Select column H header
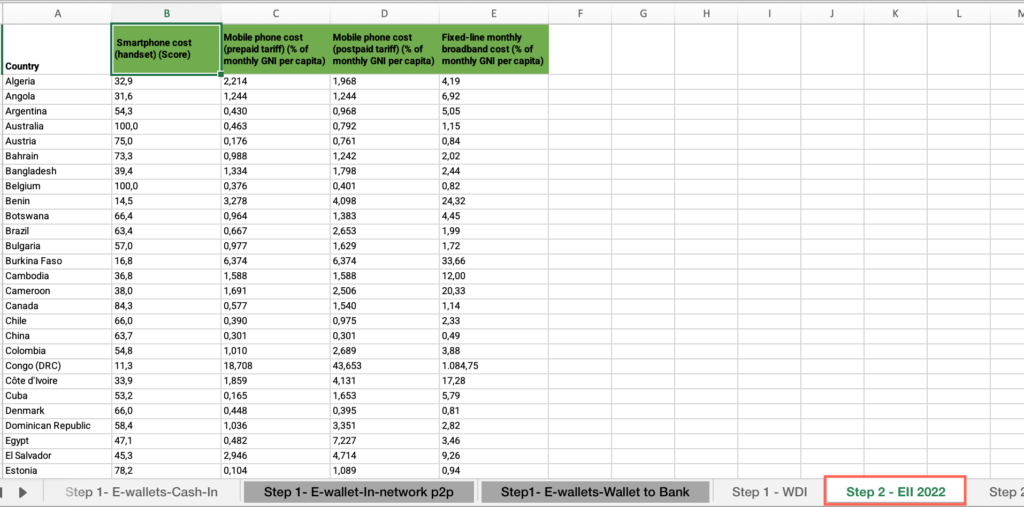The image size is (1024, 507). click(x=706, y=13)
